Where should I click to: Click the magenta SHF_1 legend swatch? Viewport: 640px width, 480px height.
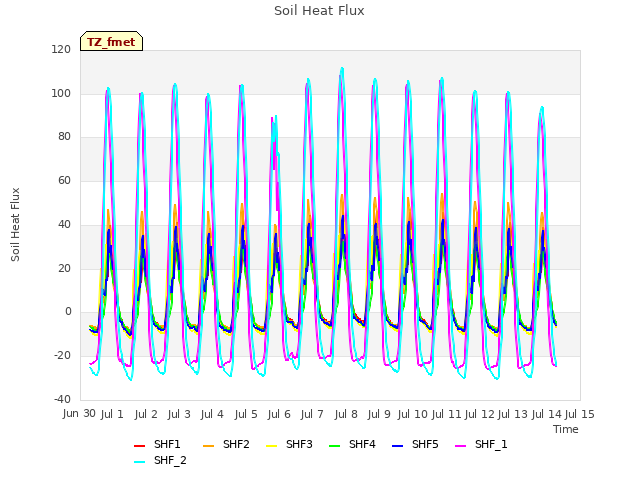460,445
